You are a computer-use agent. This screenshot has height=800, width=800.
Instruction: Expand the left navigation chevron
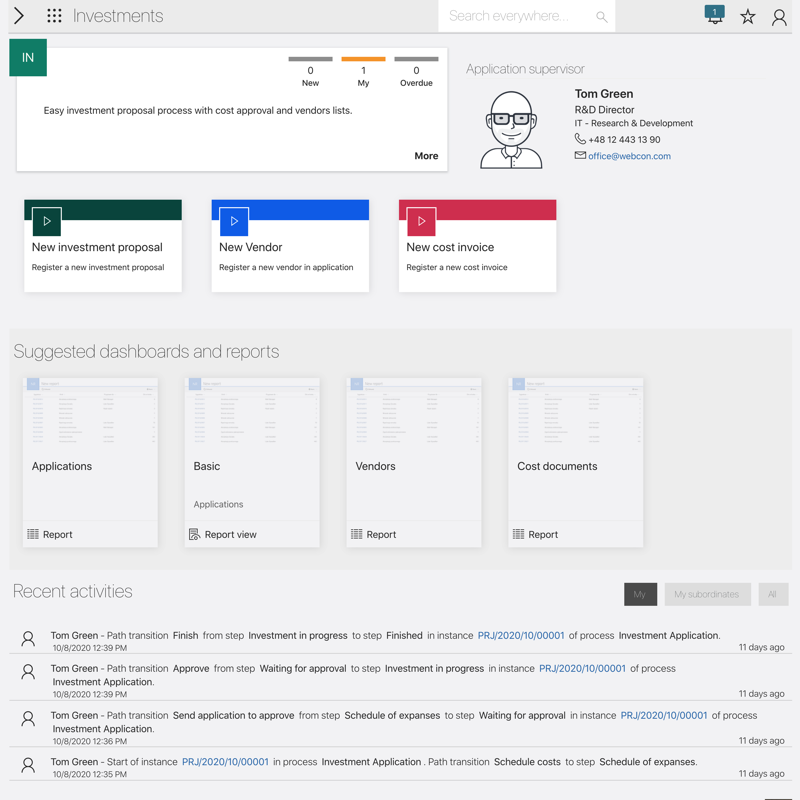point(19,16)
